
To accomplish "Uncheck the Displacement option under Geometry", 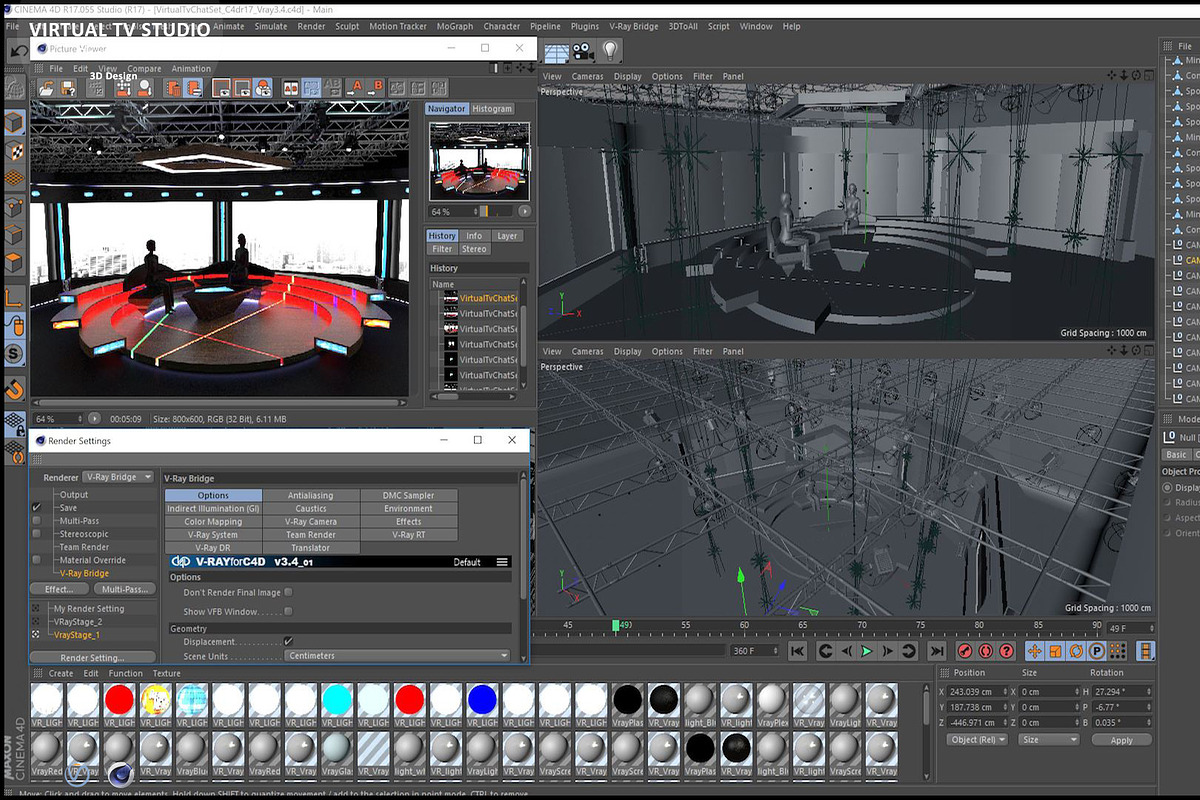I will pyautogui.click(x=287, y=642).
